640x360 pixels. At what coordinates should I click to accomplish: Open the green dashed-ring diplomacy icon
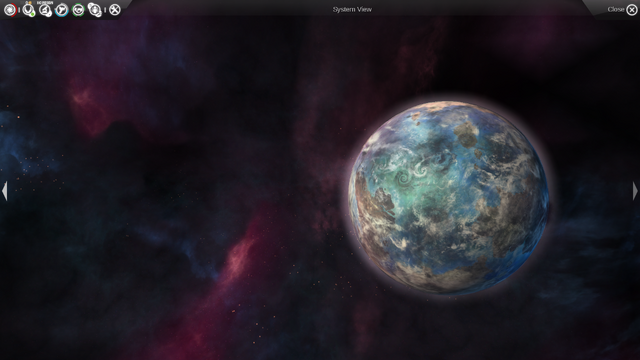pos(78,10)
